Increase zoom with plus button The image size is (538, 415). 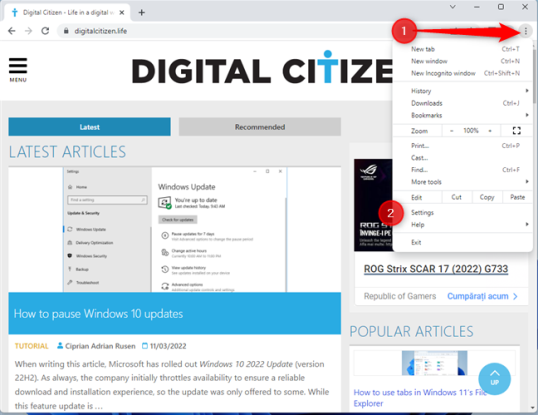coord(490,131)
